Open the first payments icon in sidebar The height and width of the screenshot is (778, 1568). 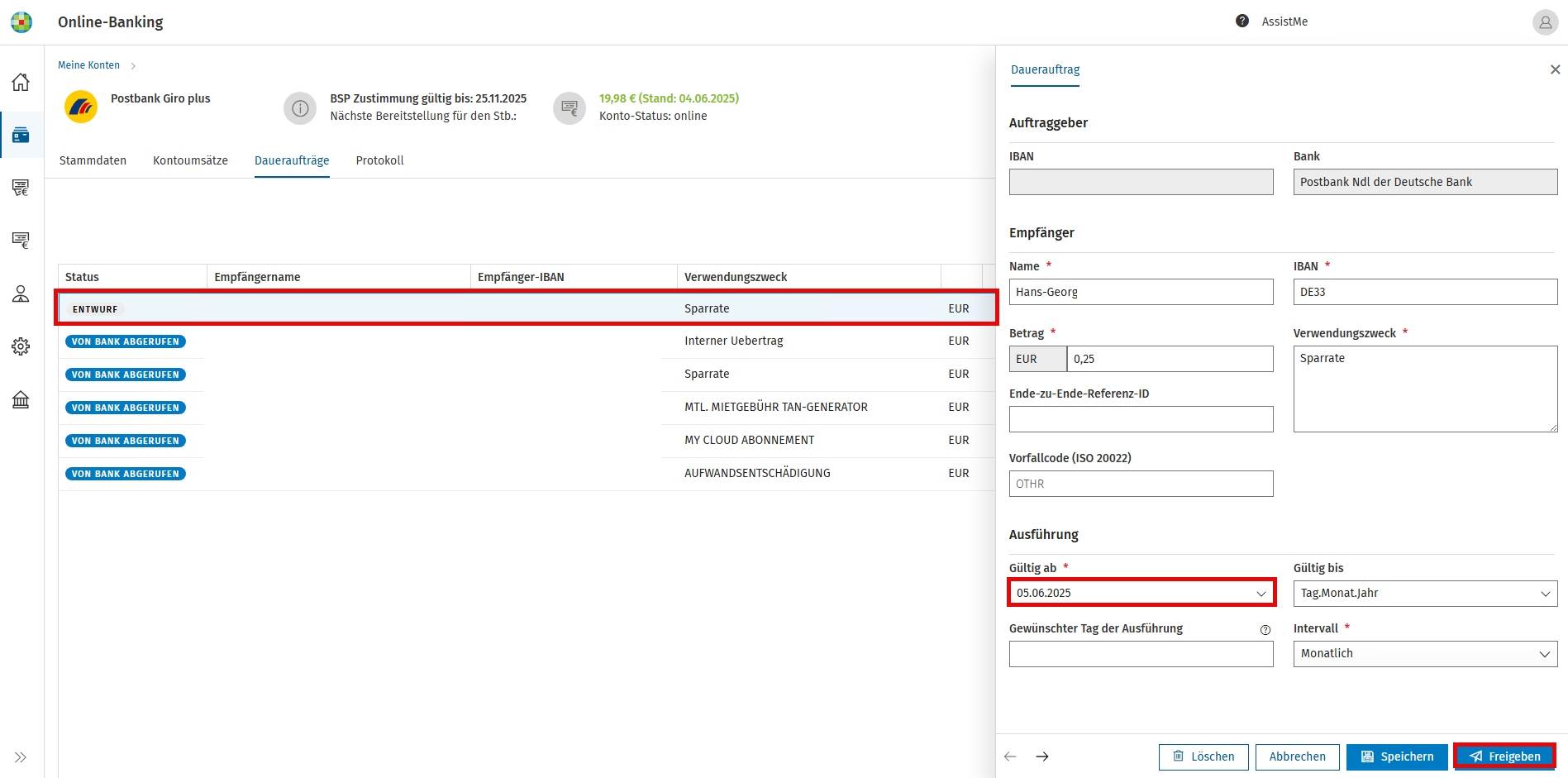[21, 188]
